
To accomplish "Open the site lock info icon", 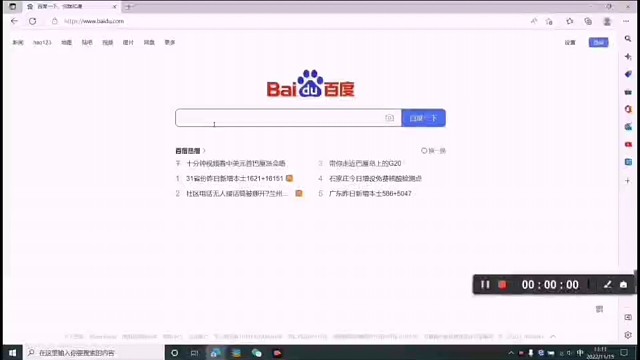I will (x=54, y=21).
